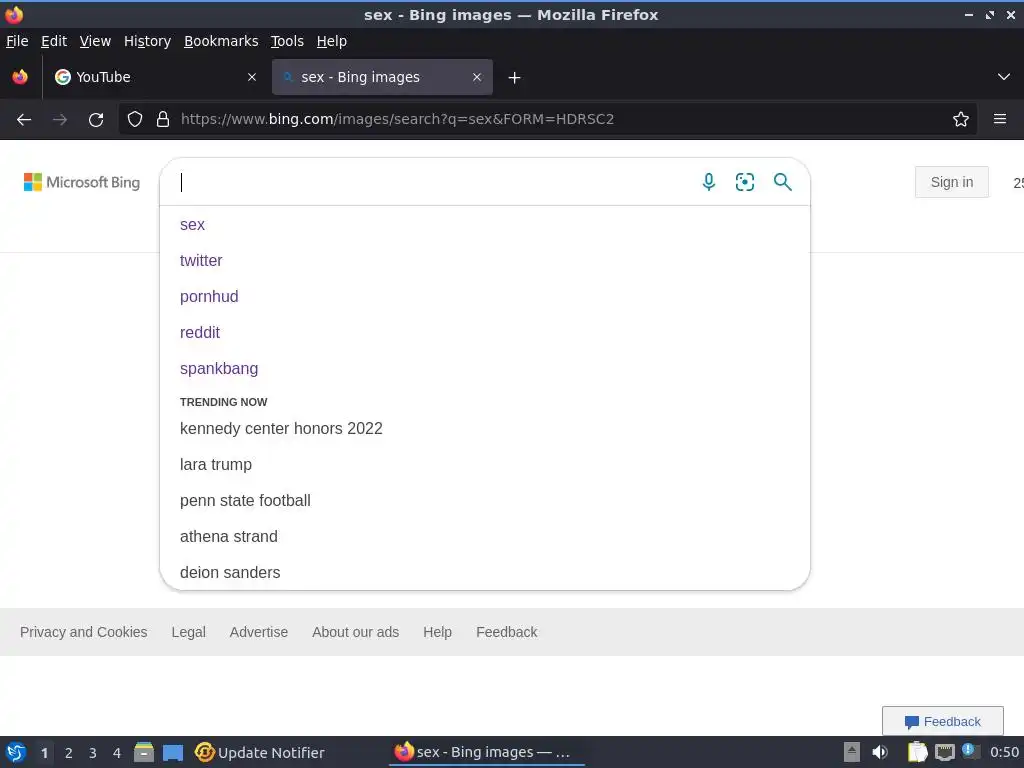
Task: Close the YouTube tab
Action: (x=252, y=77)
